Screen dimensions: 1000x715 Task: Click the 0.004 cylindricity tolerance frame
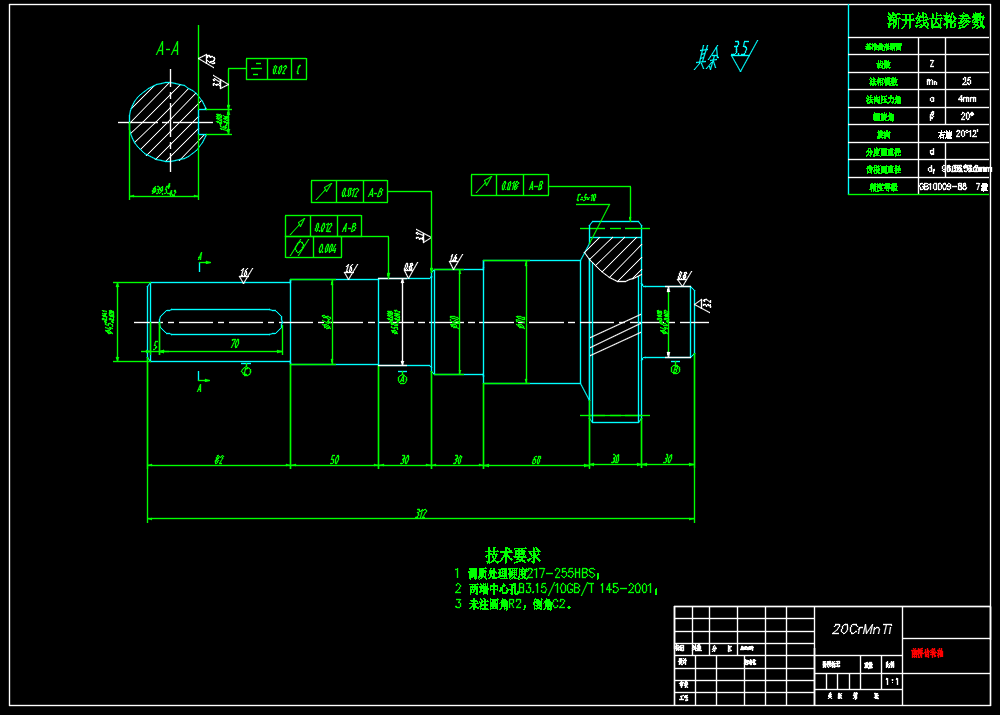point(313,247)
